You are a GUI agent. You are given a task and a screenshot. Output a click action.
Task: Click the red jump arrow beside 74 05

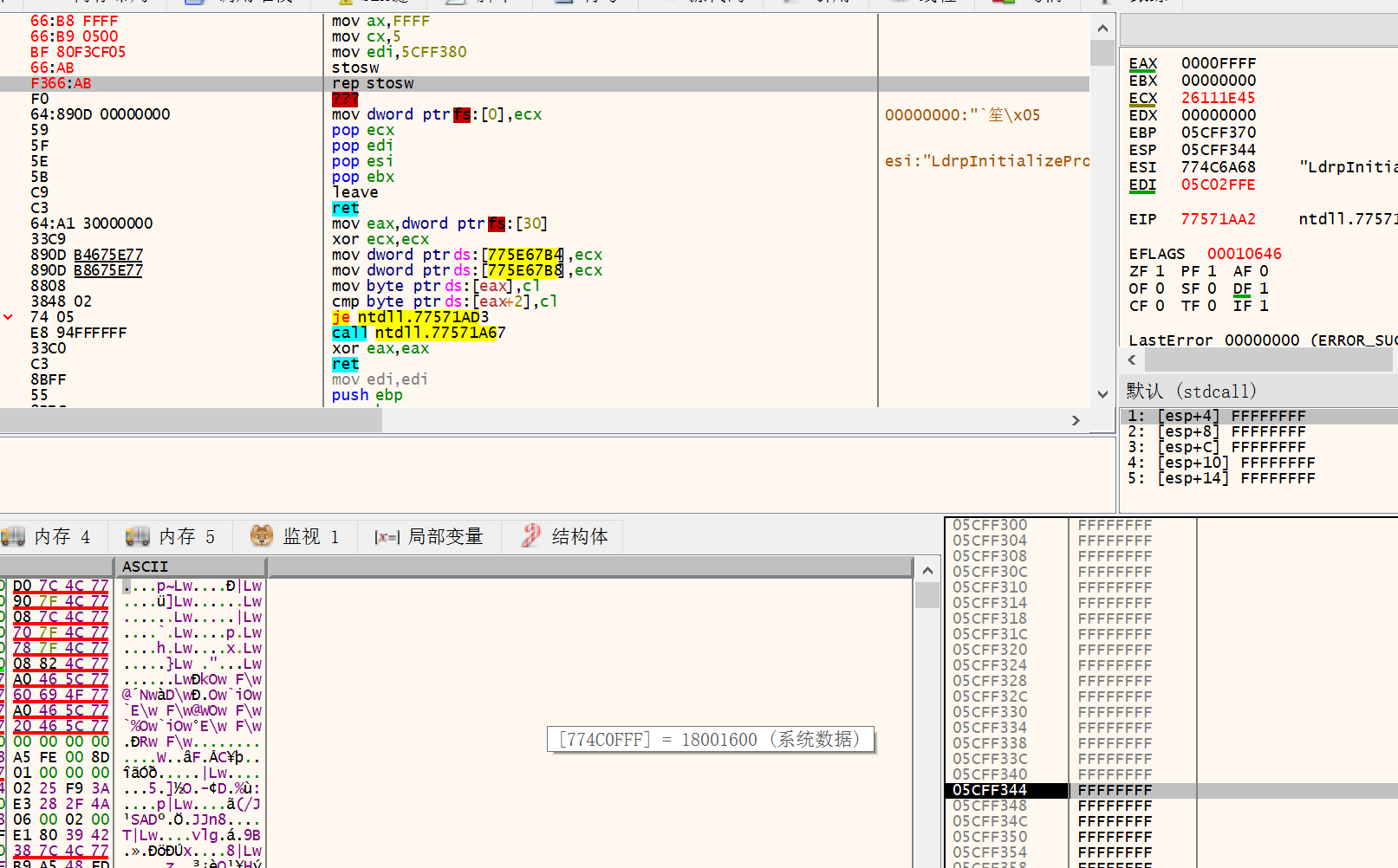(8, 317)
